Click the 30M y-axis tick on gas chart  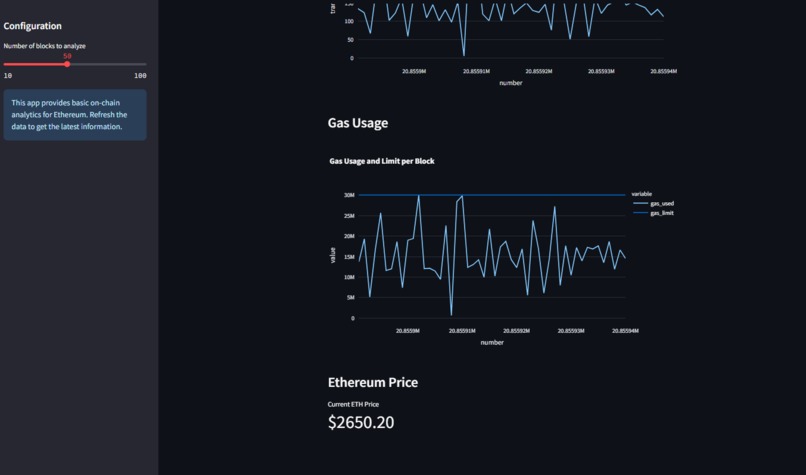tap(349, 195)
